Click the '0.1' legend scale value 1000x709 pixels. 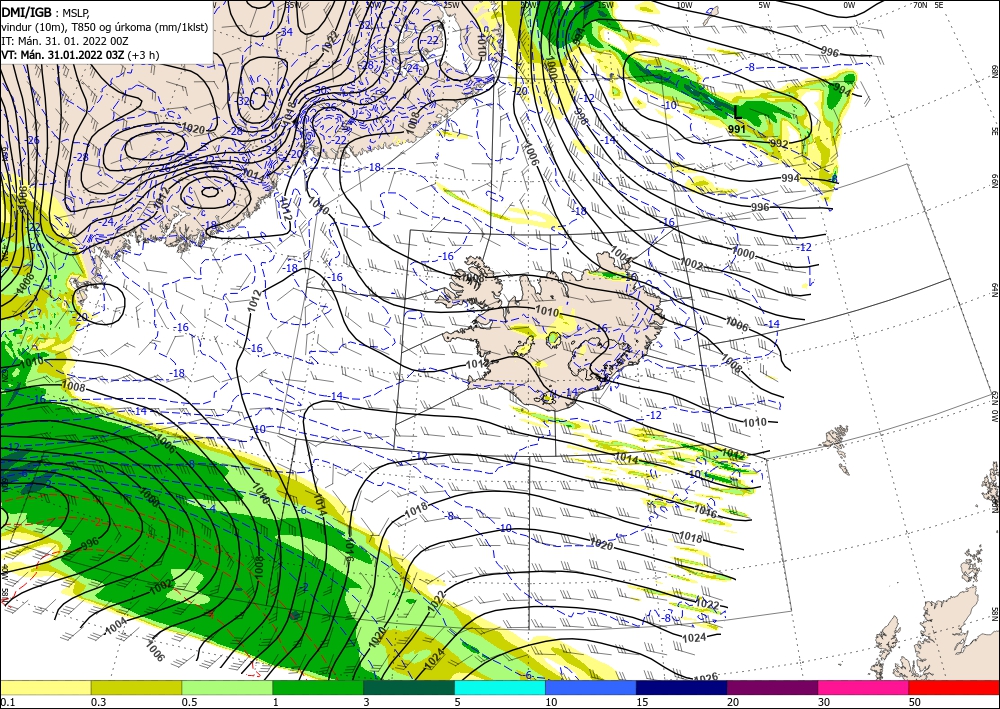tap(6, 702)
